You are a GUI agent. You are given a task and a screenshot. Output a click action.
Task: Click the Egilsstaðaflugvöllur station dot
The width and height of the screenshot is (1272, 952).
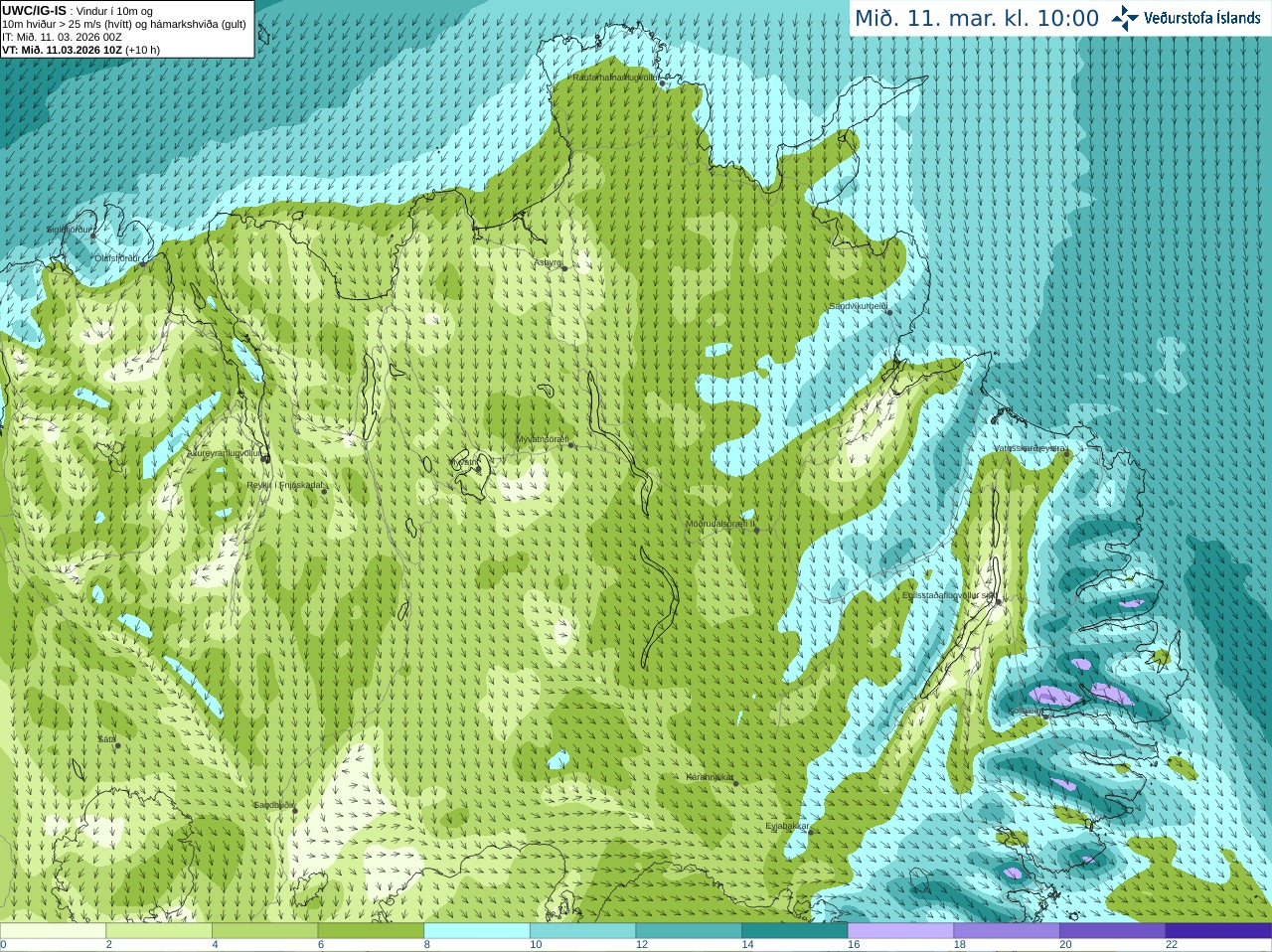click(999, 601)
